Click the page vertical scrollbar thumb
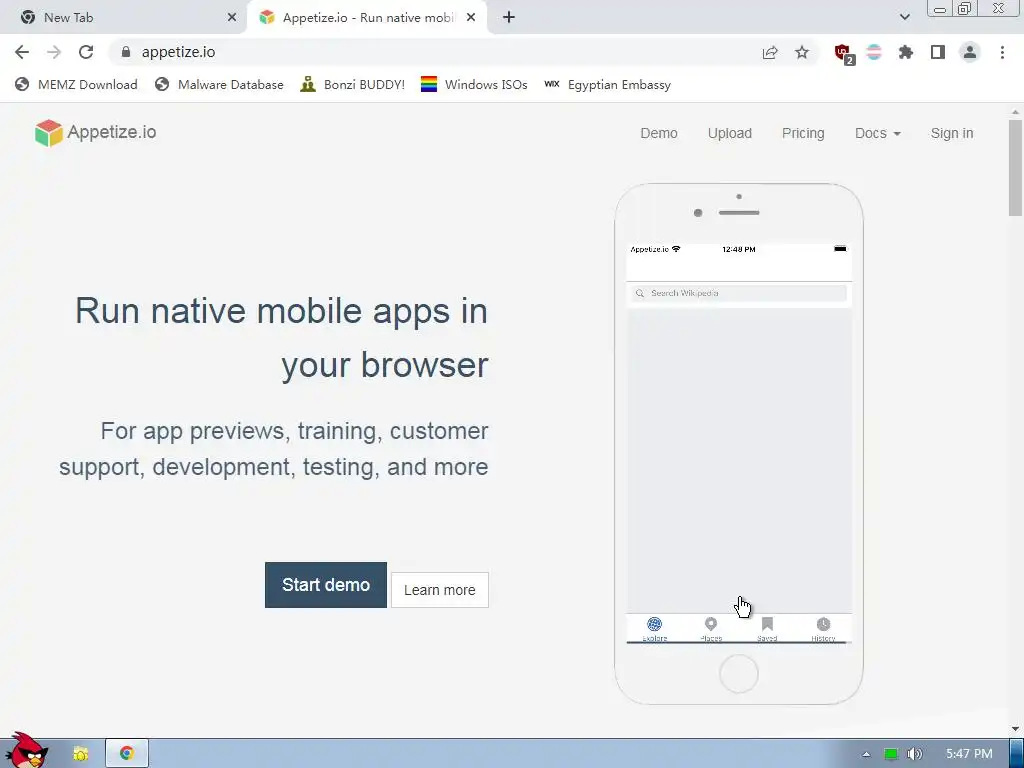Viewport: 1024px width, 768px height. click(x=1015, y=168)
